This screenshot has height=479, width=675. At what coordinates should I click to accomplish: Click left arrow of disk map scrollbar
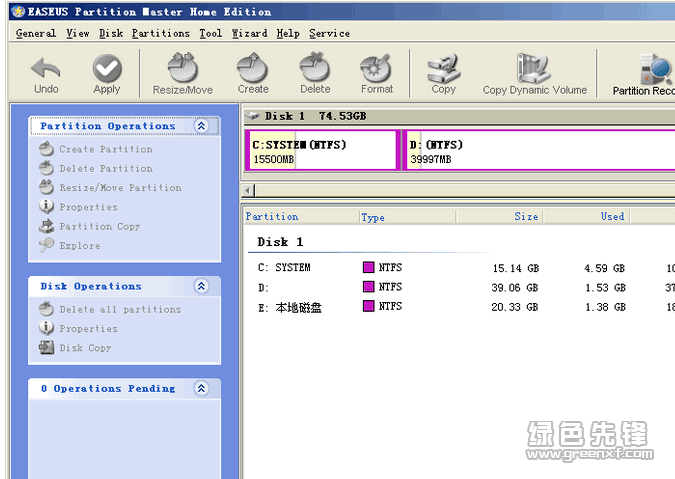(248, 190)
